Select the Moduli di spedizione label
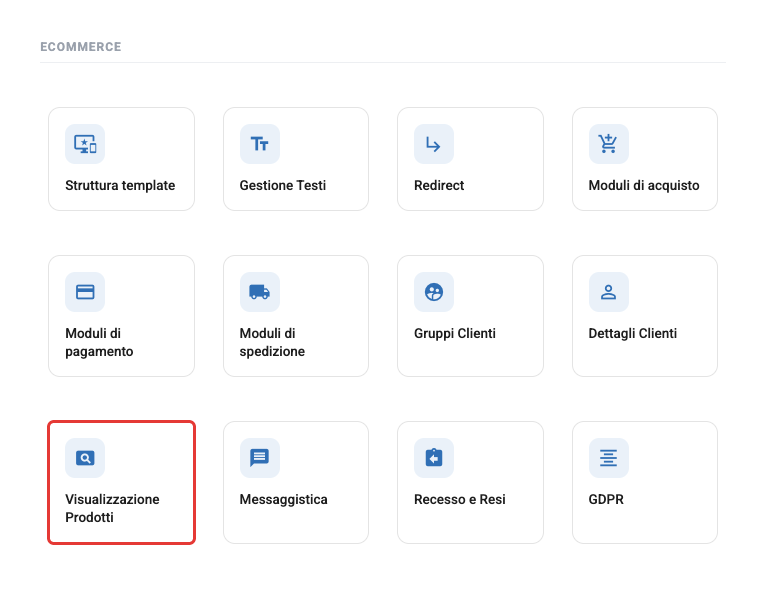Screen dimensions: 765x616 coord(272,342)
